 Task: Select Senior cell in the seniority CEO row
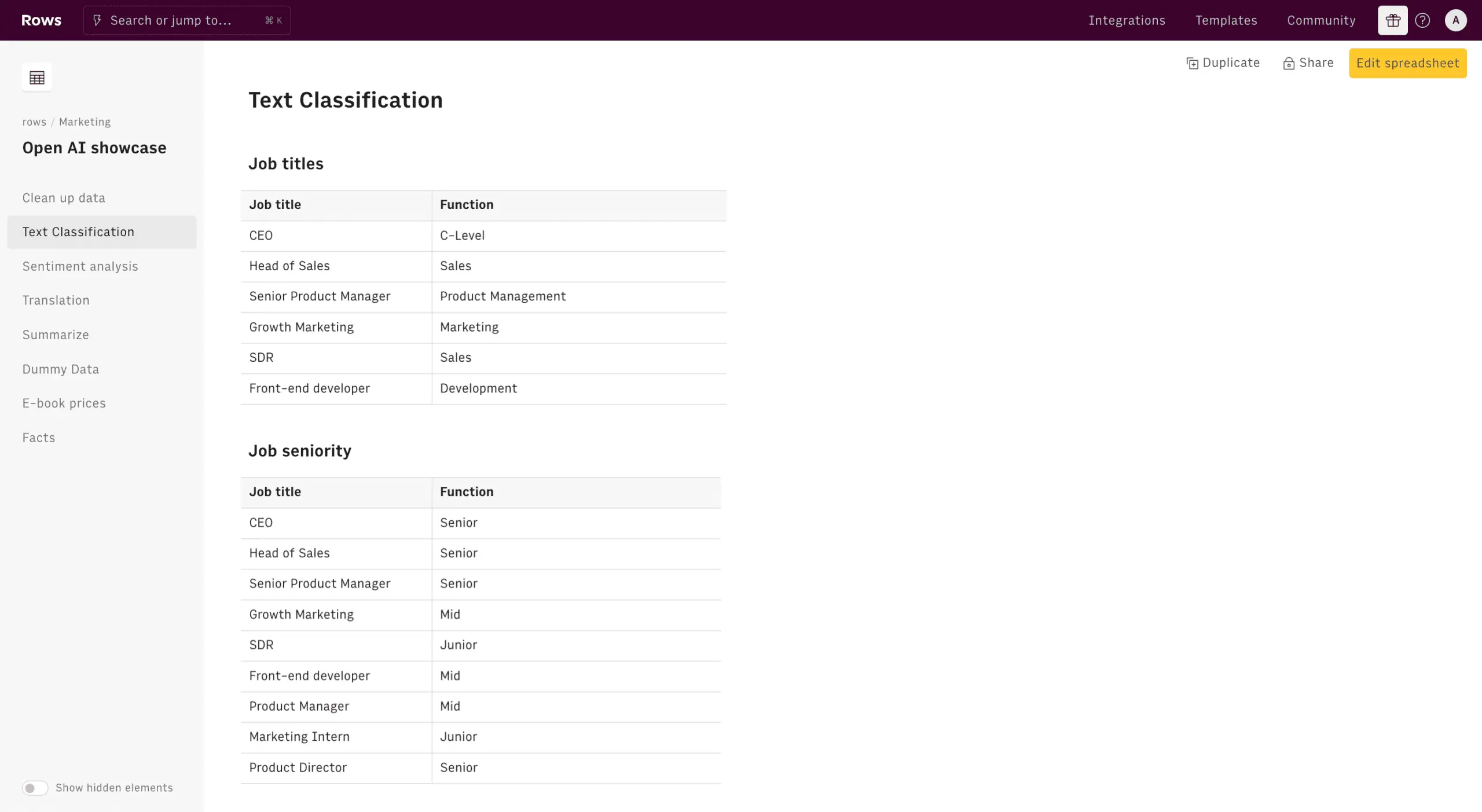pyautogui.click(x=576, y=523)
